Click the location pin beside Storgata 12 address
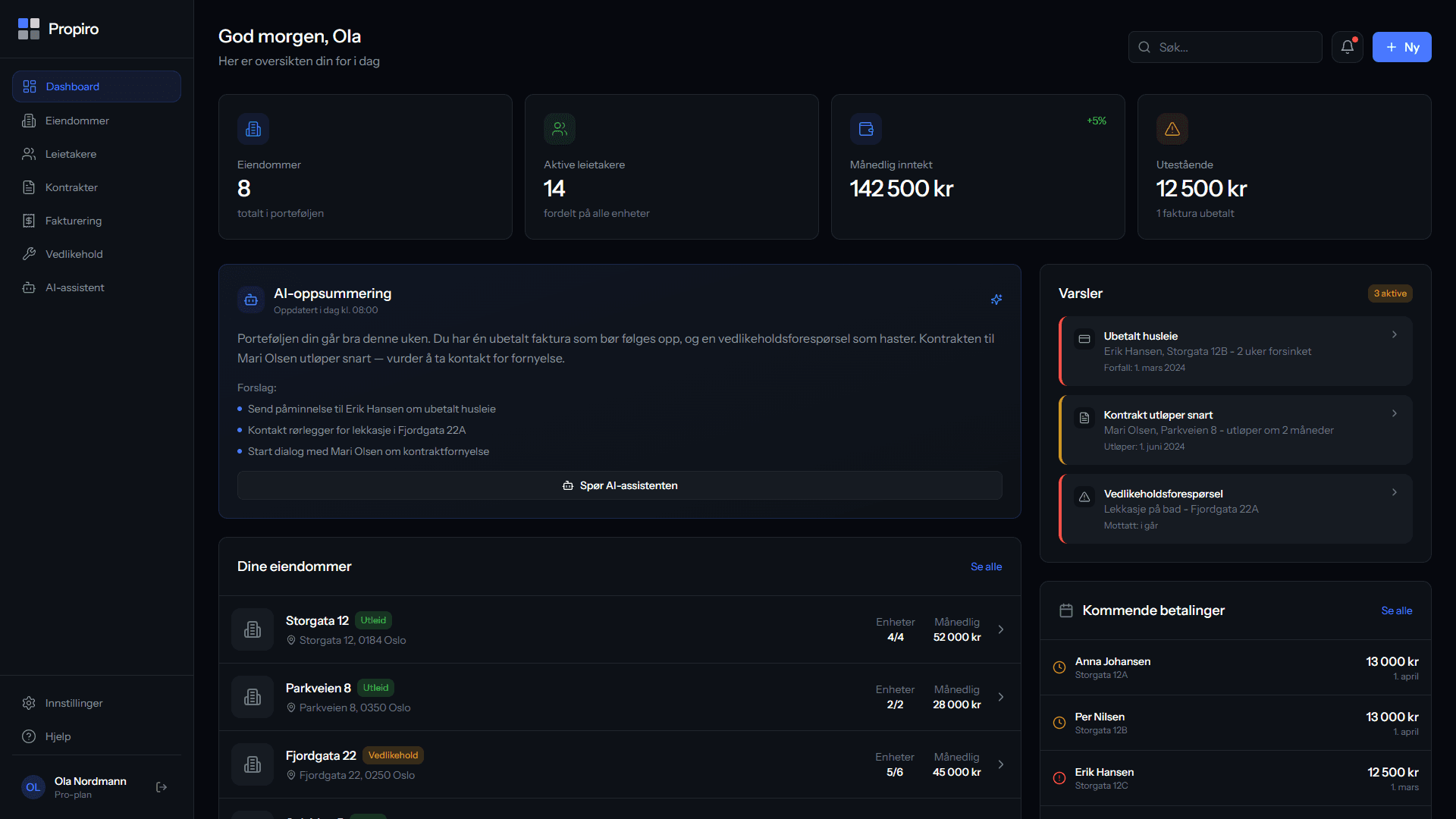 290,640
